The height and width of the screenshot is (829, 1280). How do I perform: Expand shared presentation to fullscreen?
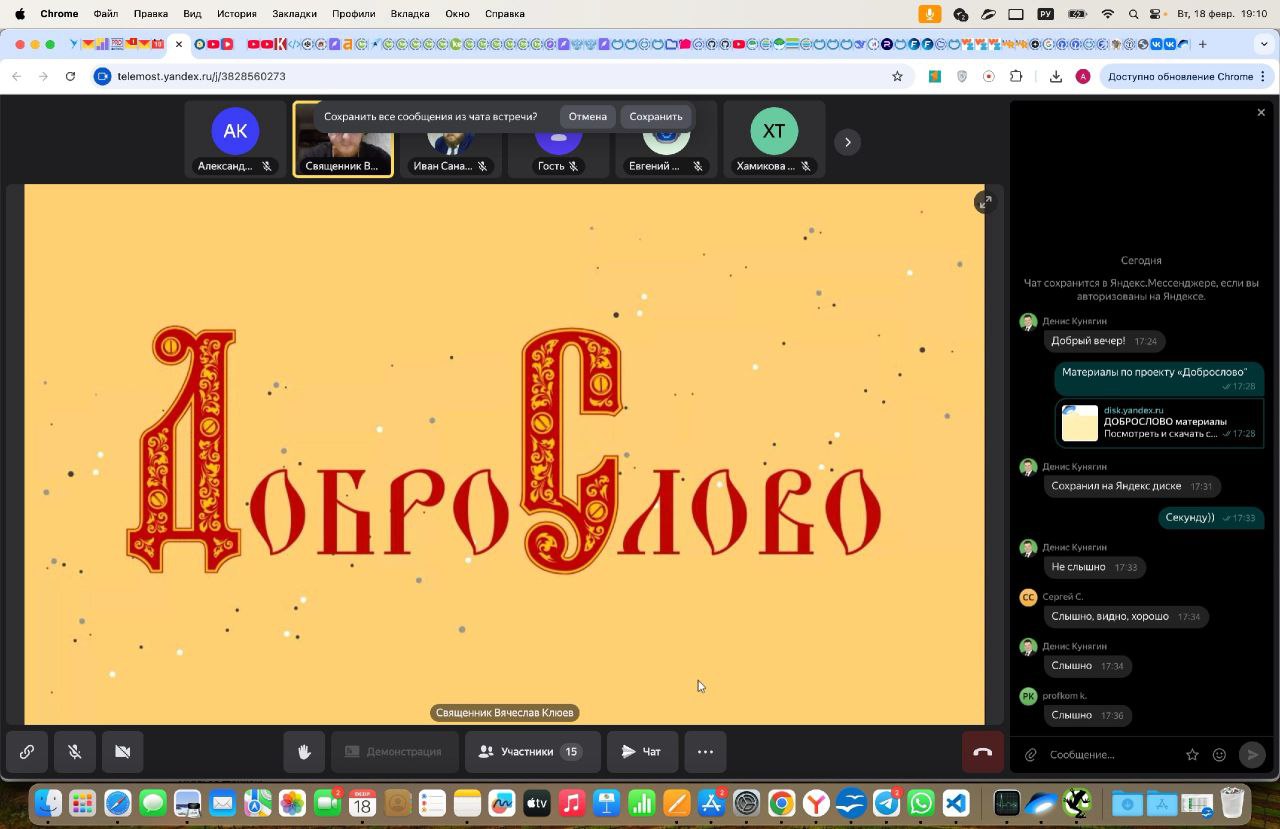[x=984, y=202]
